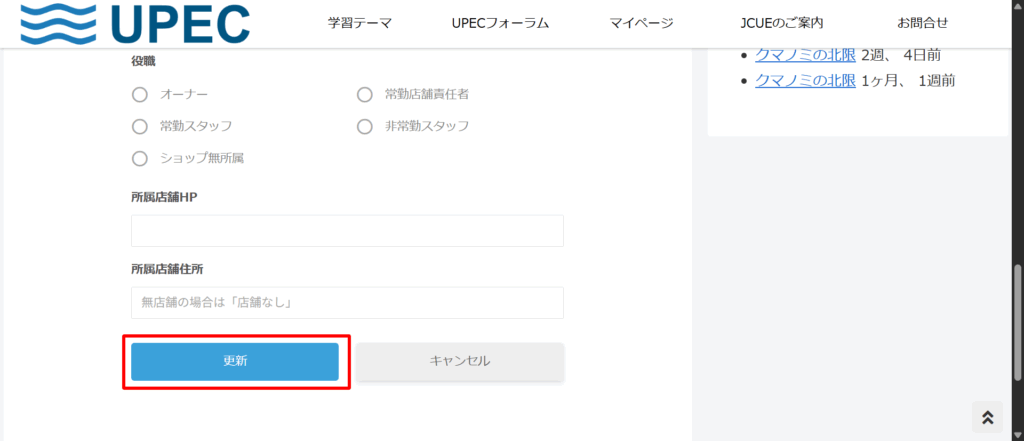
Task: Open the UPECフォーラム menu item
Action: point(500,23)
